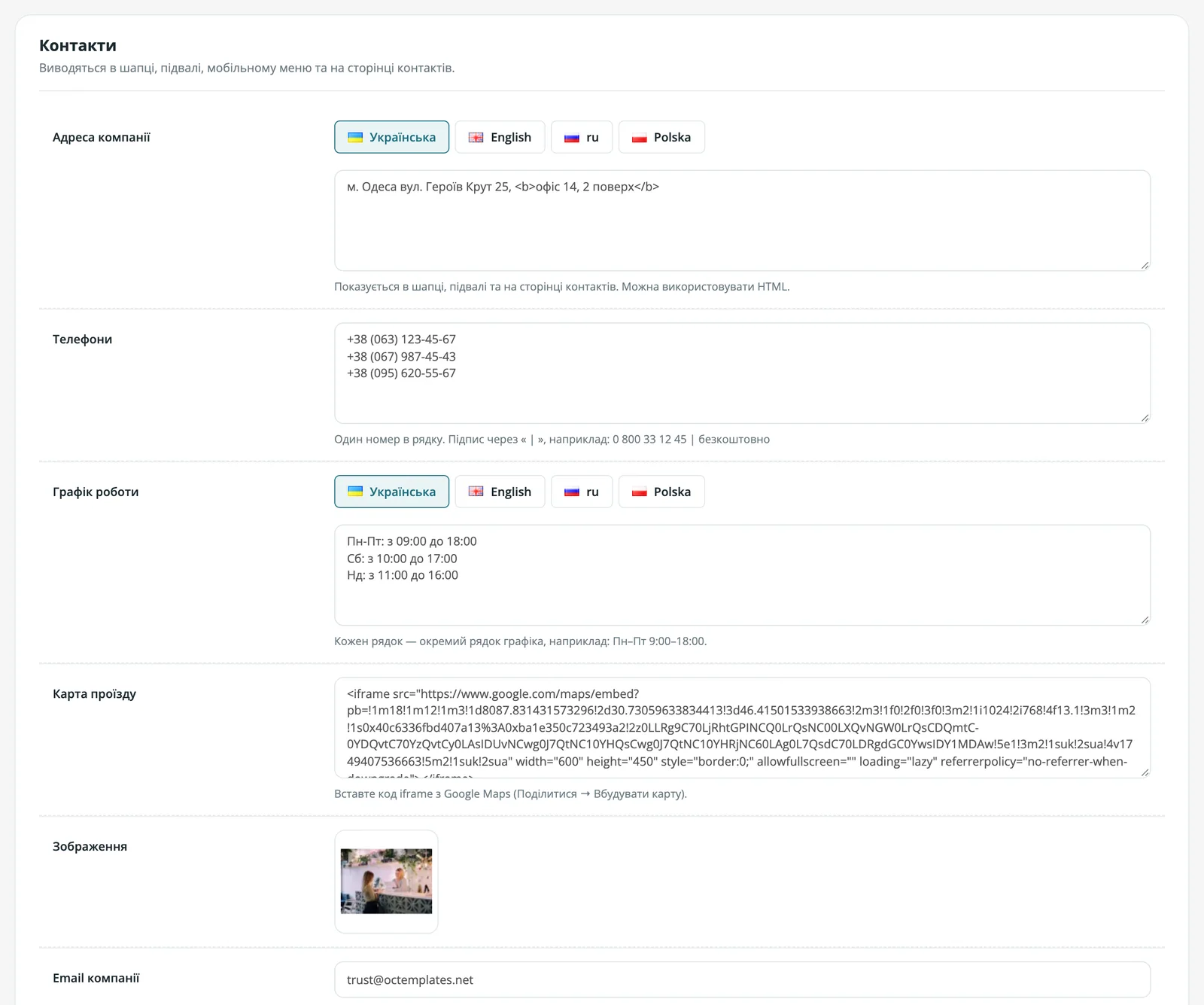
Task: Open the ru tab for work schedule
Action: [582, 492]
